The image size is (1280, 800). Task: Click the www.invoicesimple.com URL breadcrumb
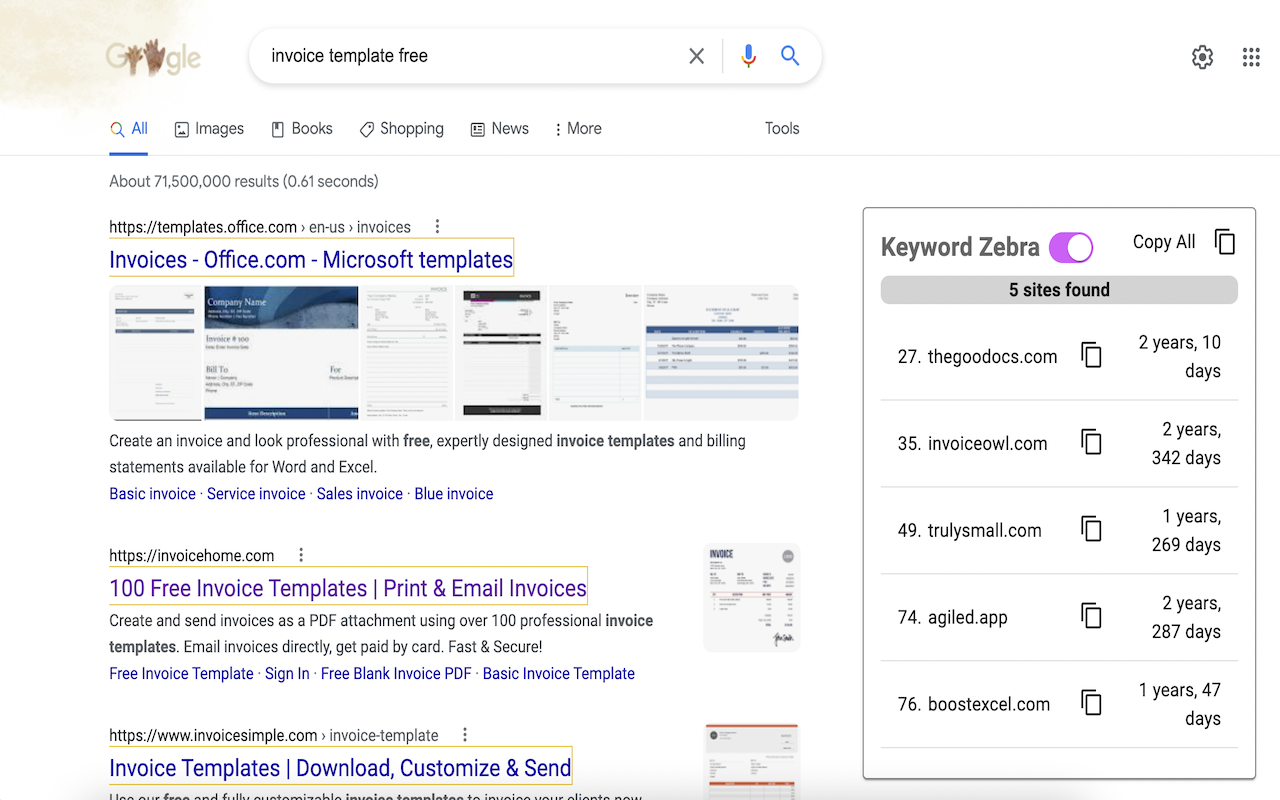coord(274,736)
